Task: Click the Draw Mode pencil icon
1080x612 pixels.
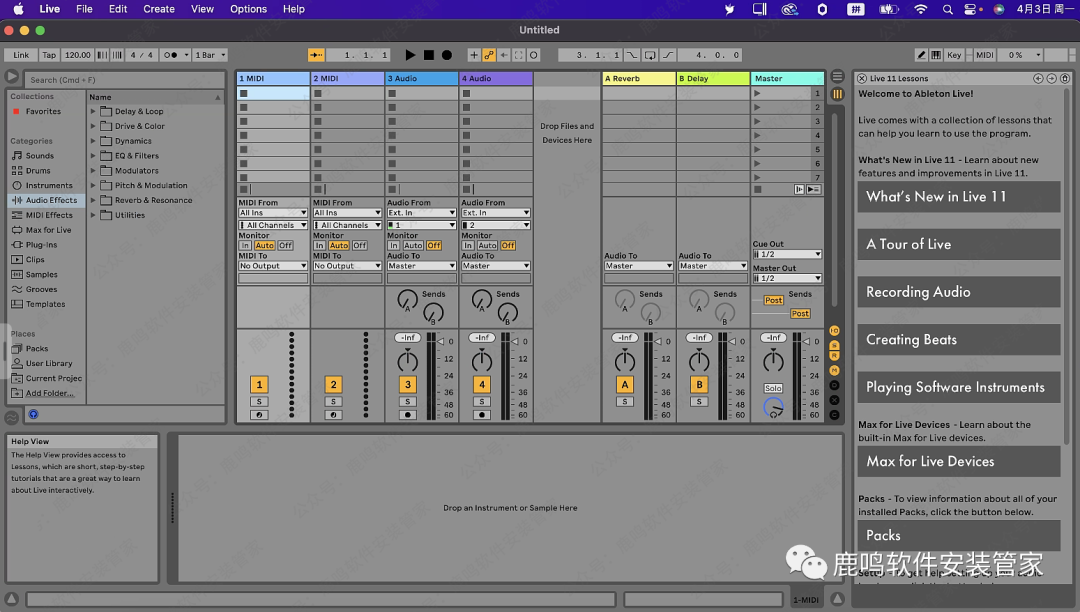Action: (x=922, y=55)
